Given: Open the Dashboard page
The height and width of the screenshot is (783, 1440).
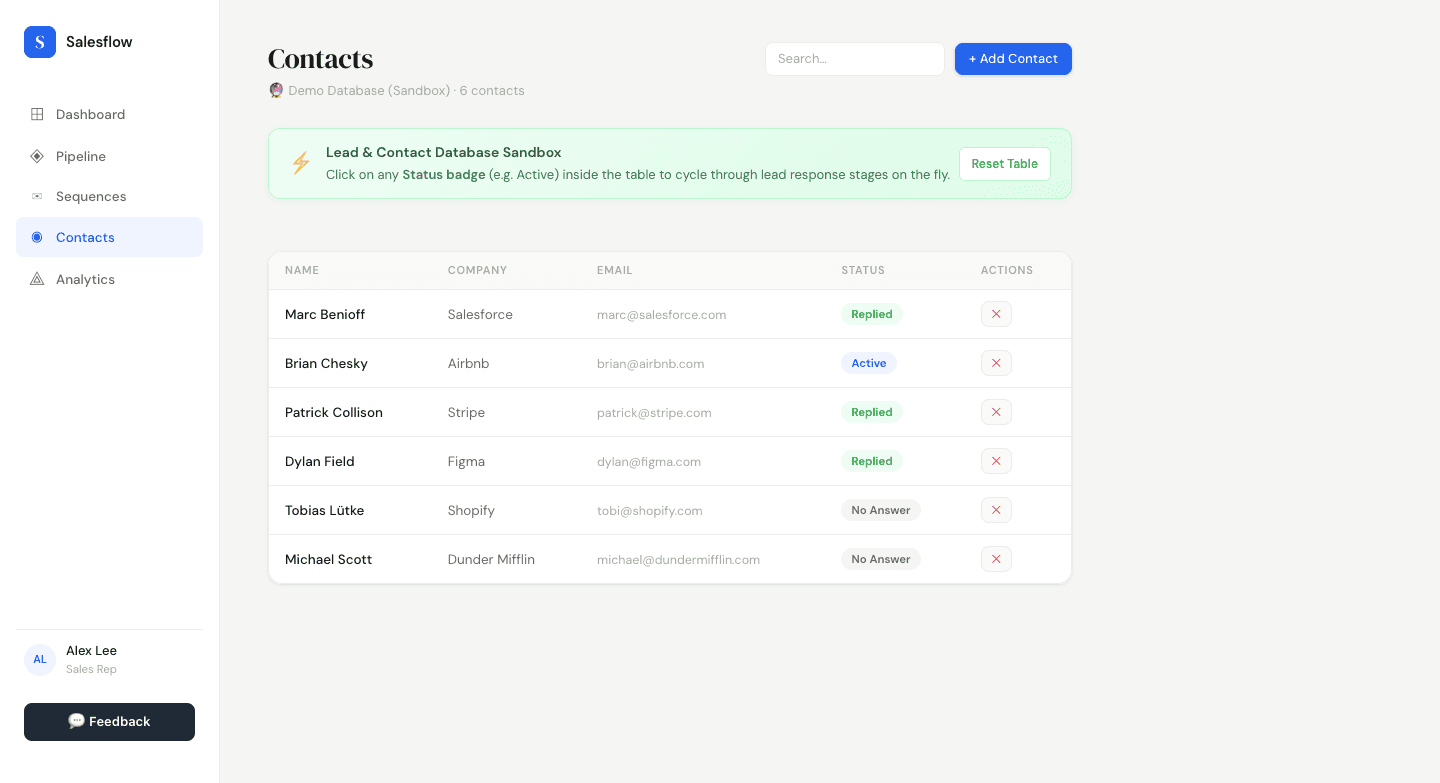Looking at the screenshot, I should click(x=109, y=114).
